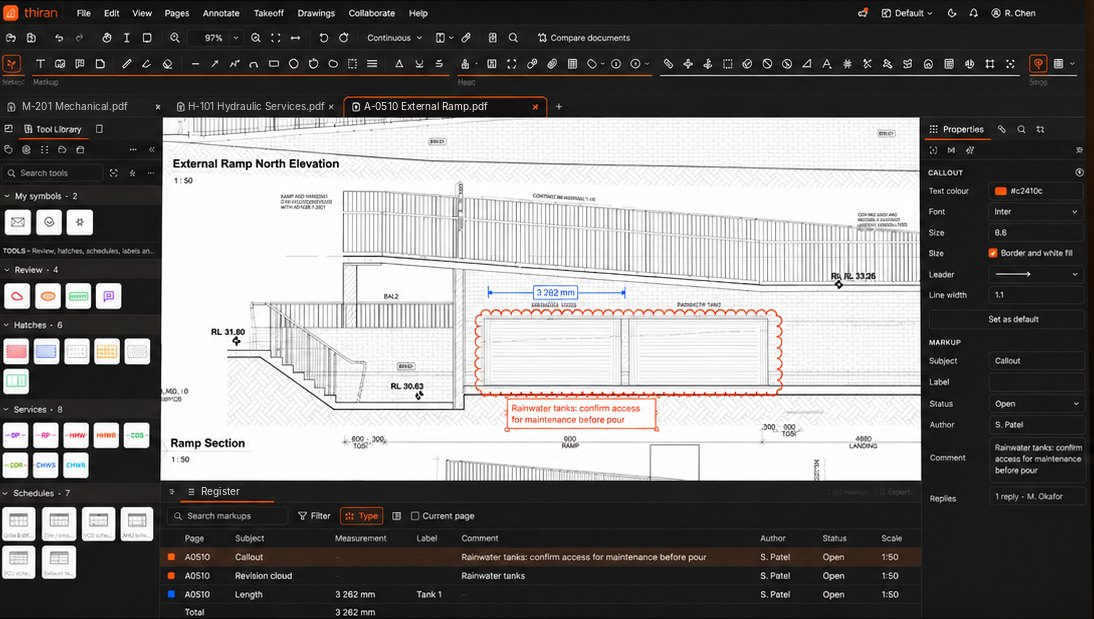Click the search icon in Properties panel
This screenshot has width=1094, height=619.
pyautogui.click(x=1021, y=129)
